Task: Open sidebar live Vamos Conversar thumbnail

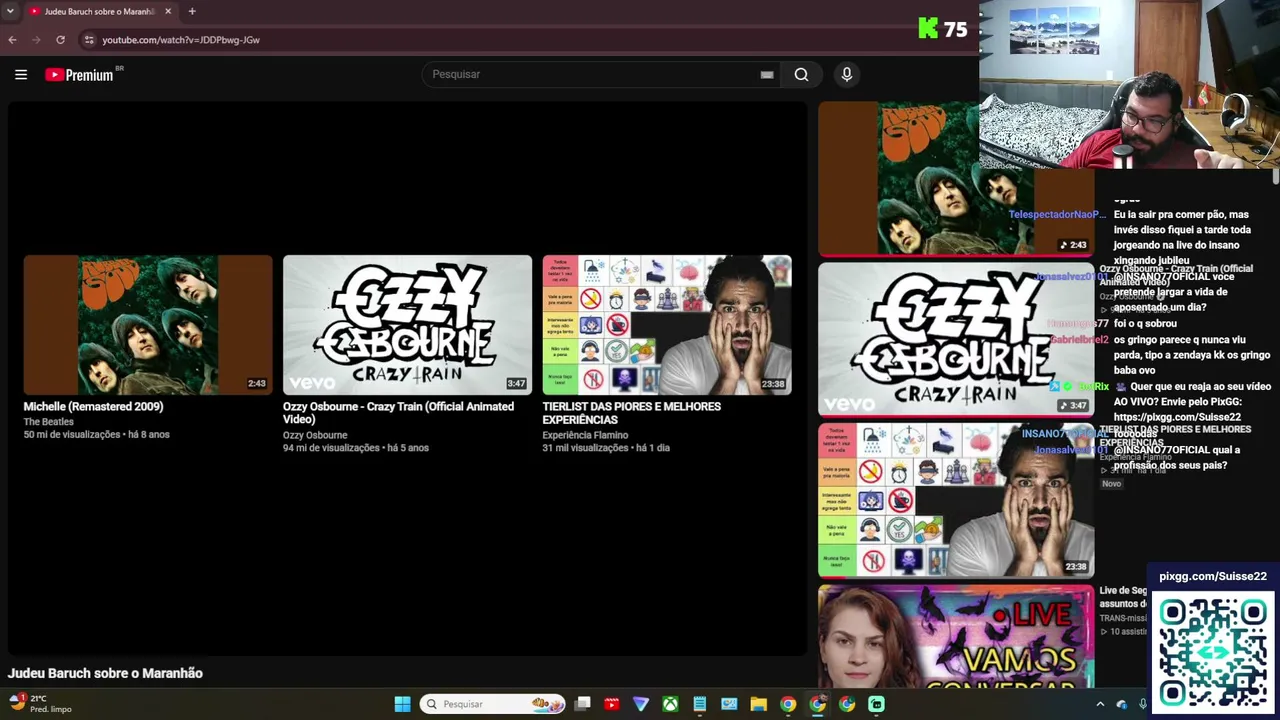Action: pos(955,636)
